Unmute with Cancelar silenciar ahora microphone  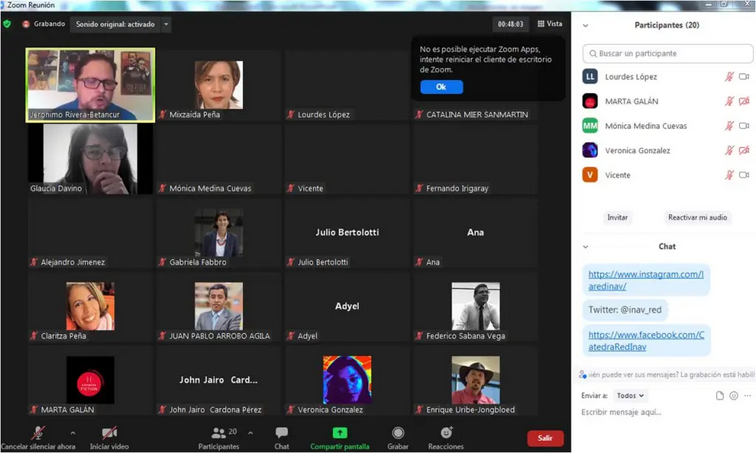(x=38, y=438)
